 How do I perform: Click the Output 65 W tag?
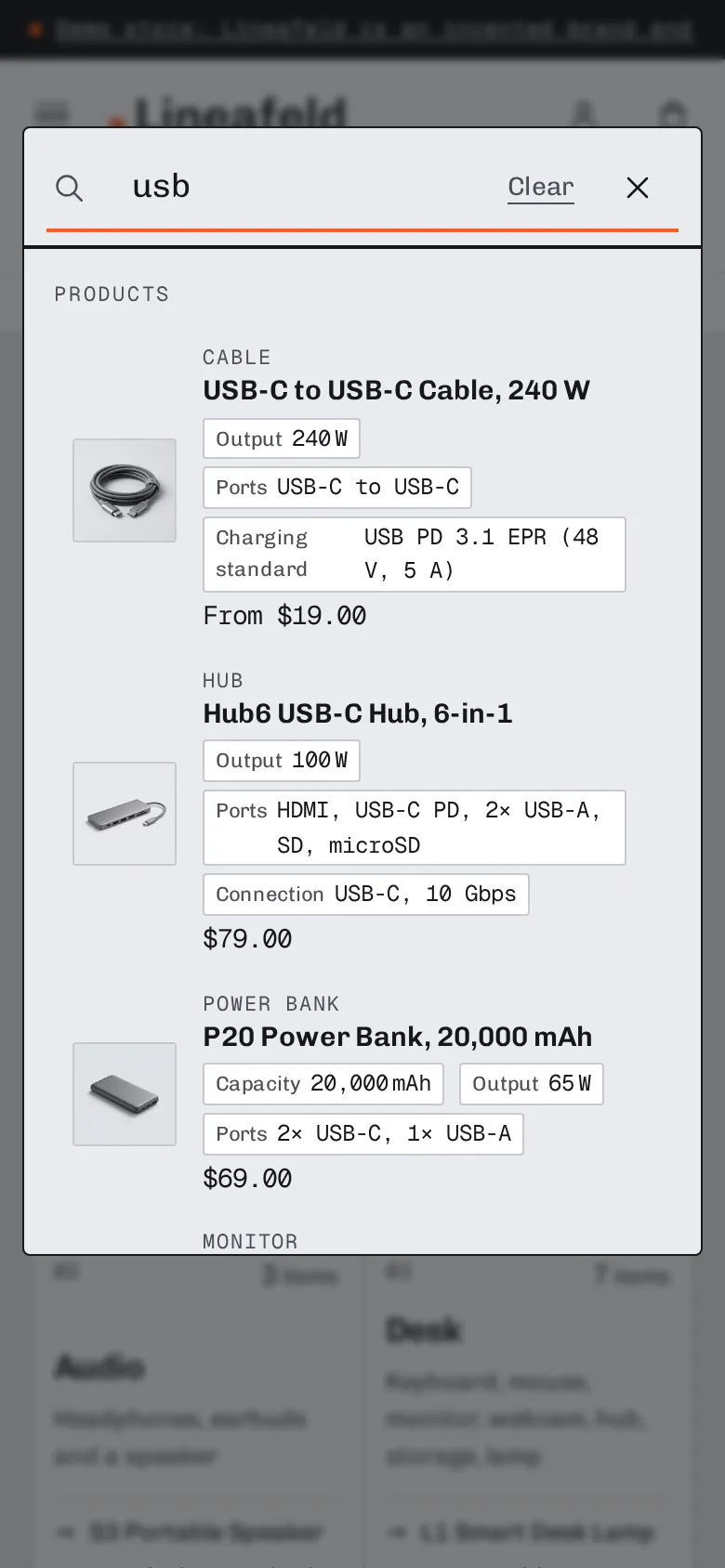(532, 1084)
